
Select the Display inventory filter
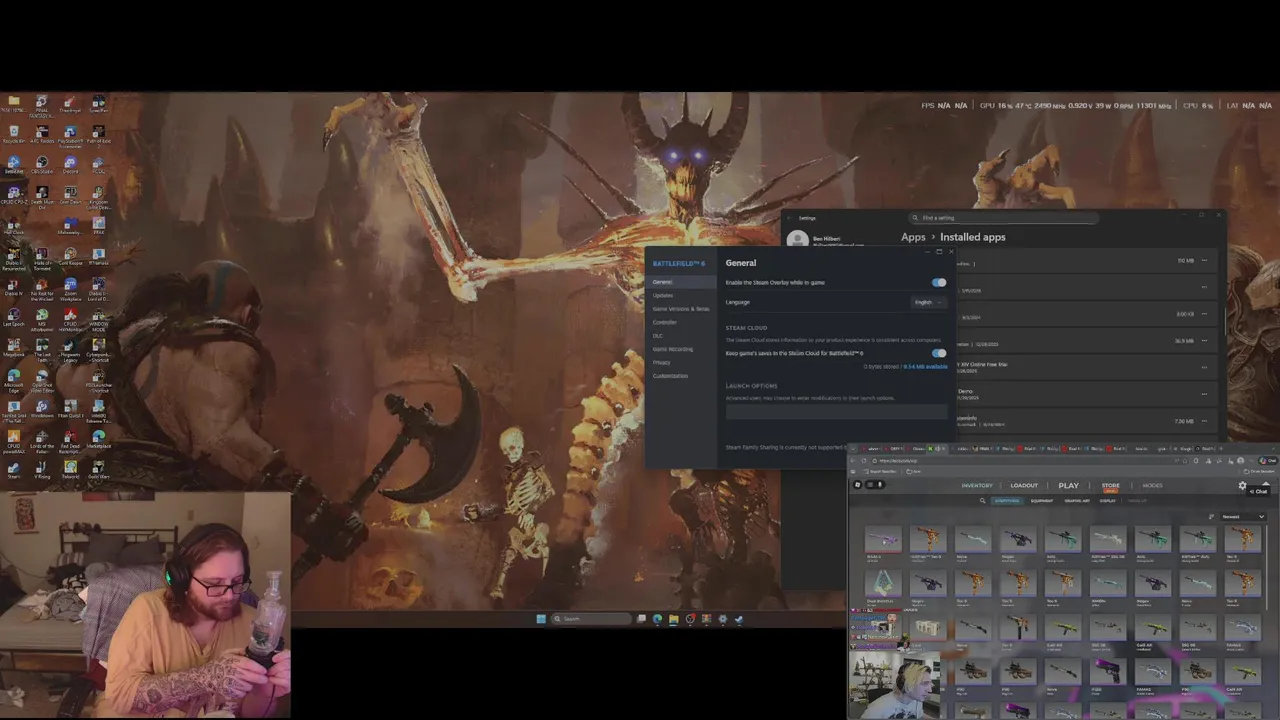1108,501
